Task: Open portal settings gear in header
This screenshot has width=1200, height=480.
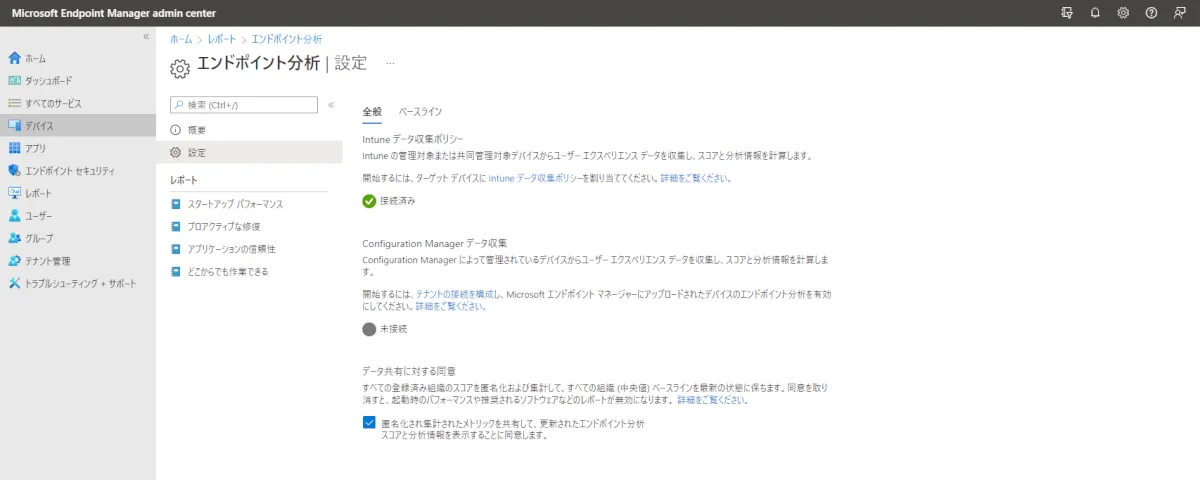Action: coord(1123,13)
